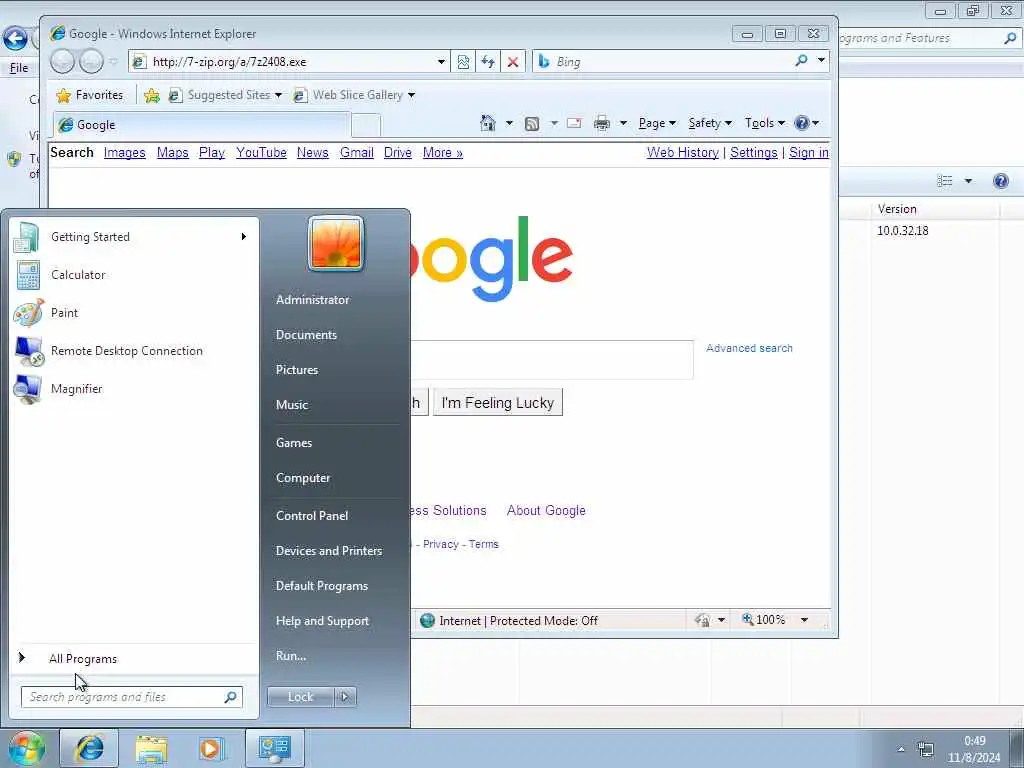
Task: Click I'm Feeling Lucky button
Action: [x=498, y=403]
